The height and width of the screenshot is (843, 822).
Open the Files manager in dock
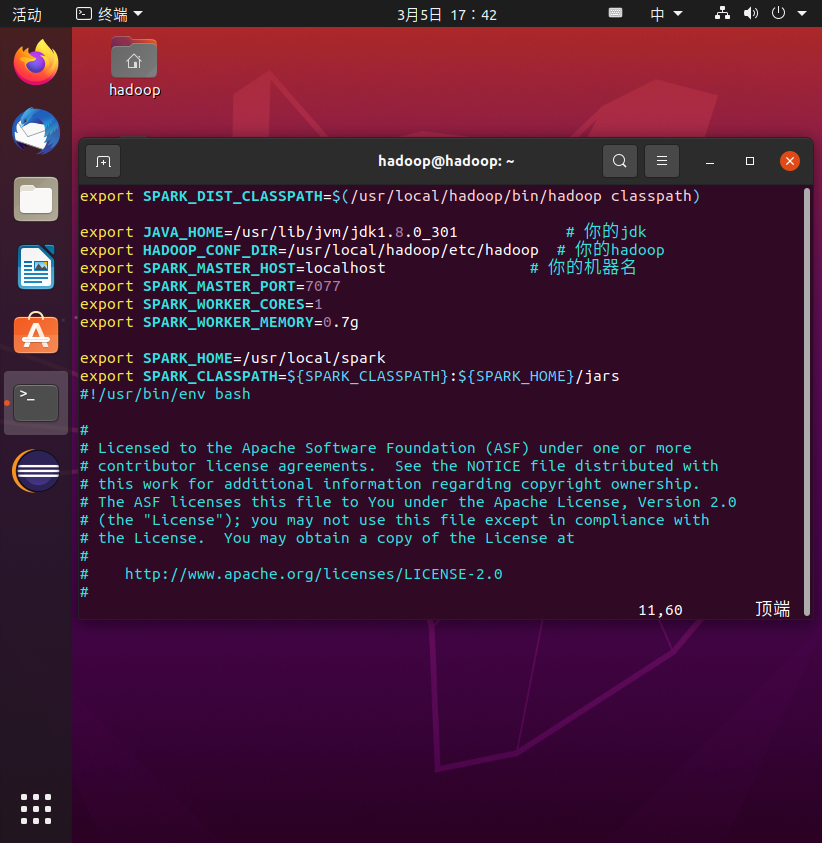36,199
